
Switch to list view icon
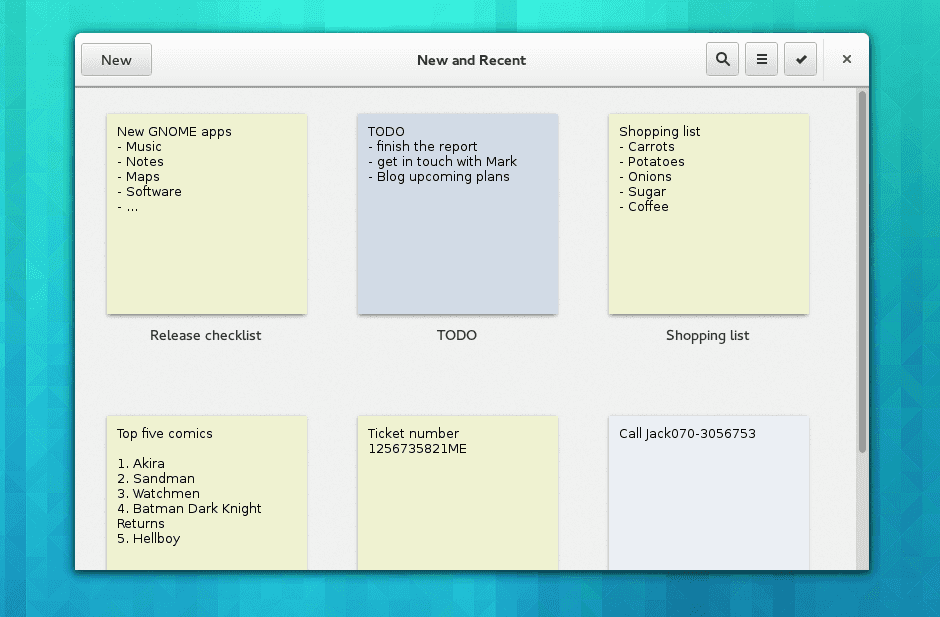point(761,59)
